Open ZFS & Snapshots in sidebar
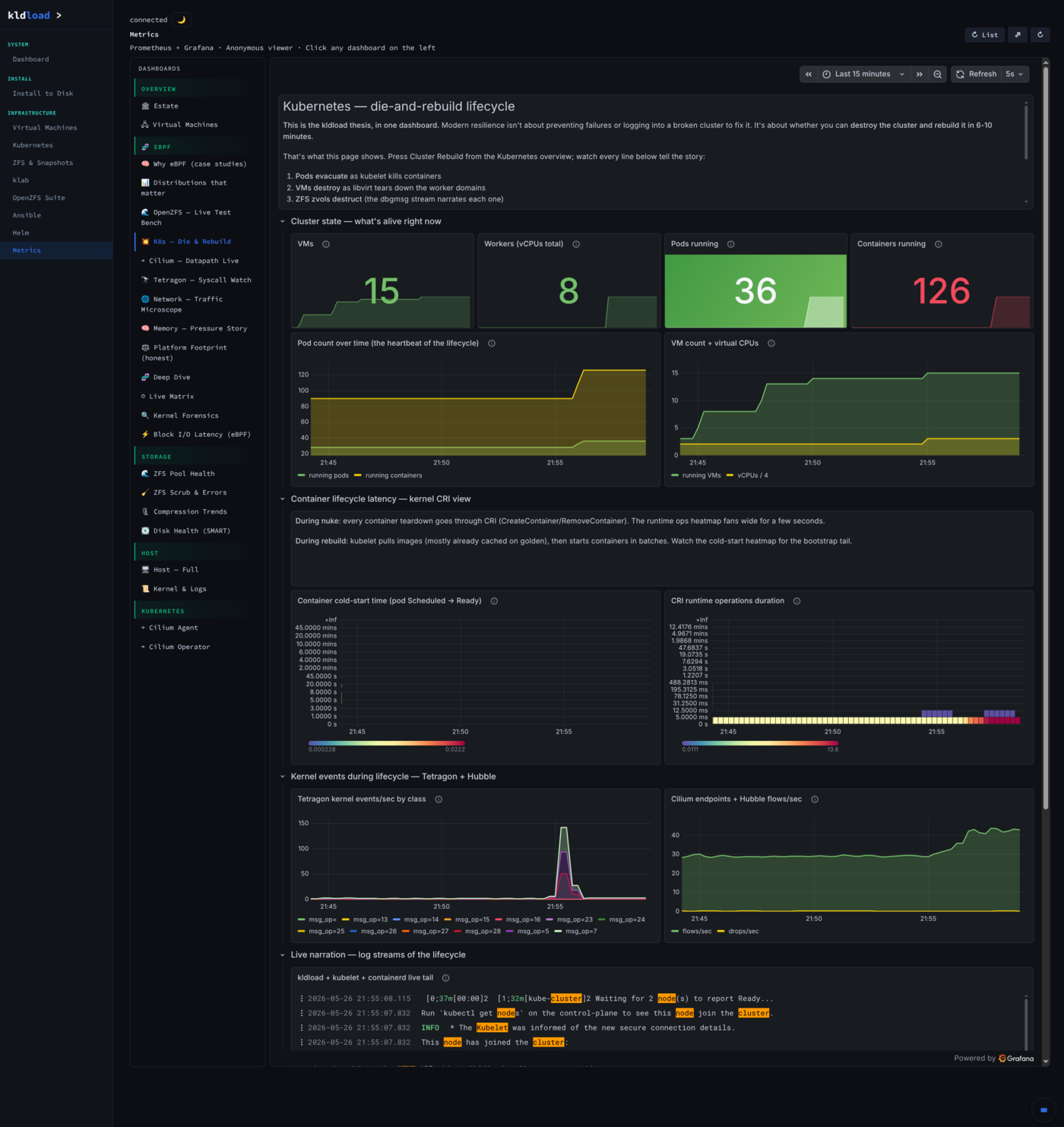Screen dimensions: 1064x1127 (x=43, y=163)
